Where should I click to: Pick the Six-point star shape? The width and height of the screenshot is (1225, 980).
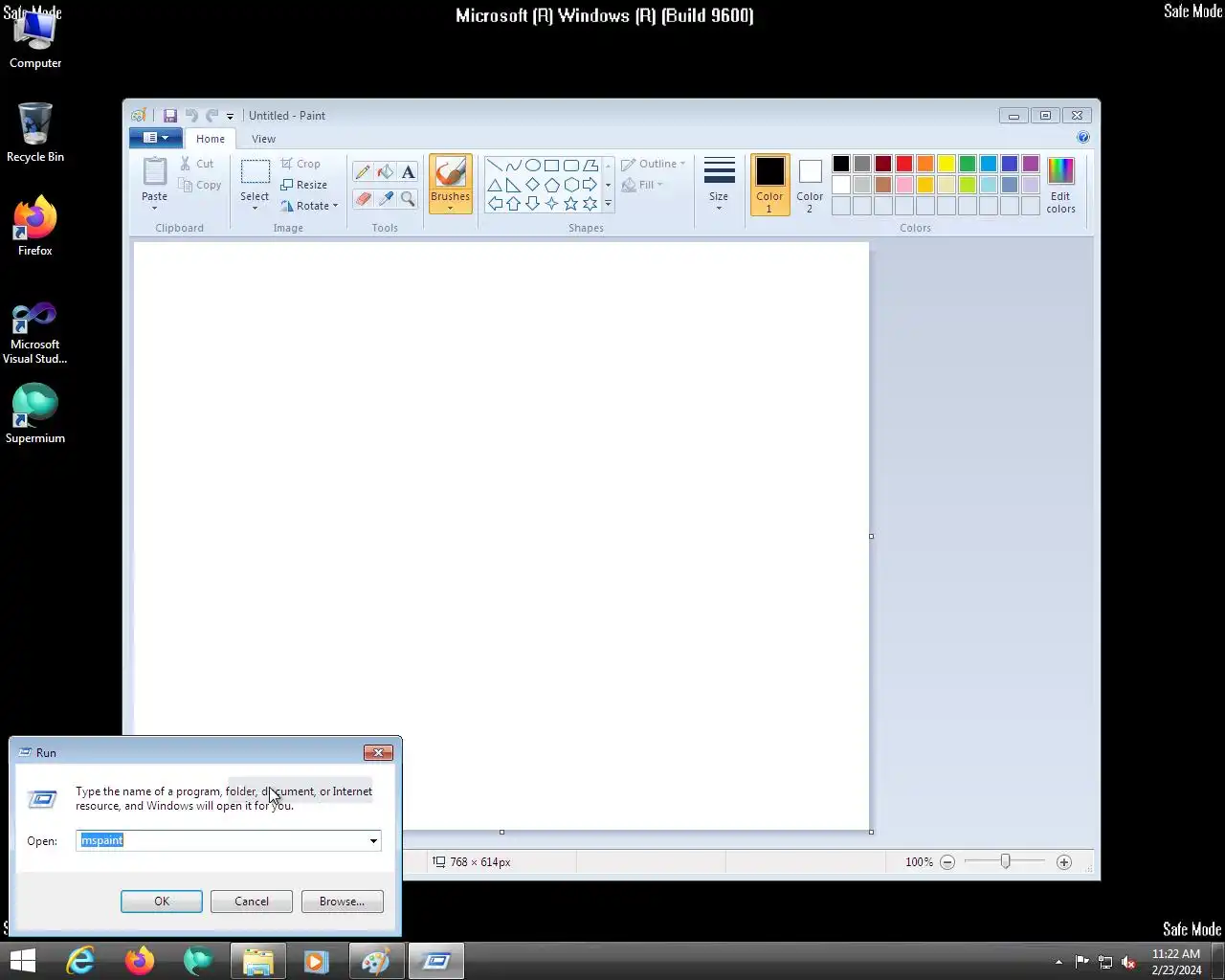coord(590,204)
